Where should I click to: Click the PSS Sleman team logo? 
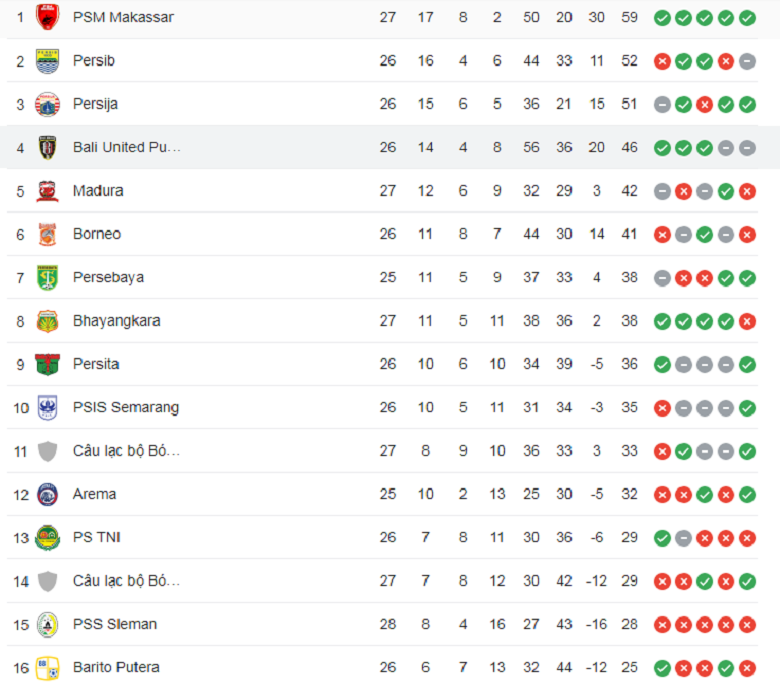47,625
